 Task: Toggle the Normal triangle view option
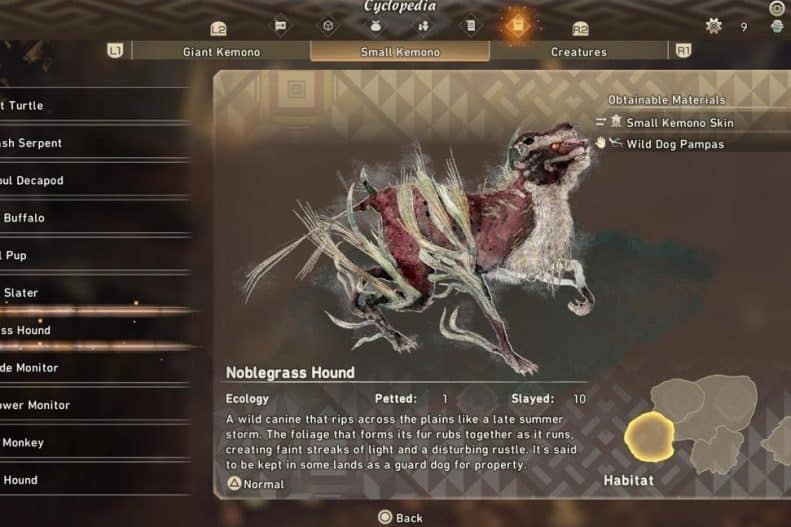256,484
